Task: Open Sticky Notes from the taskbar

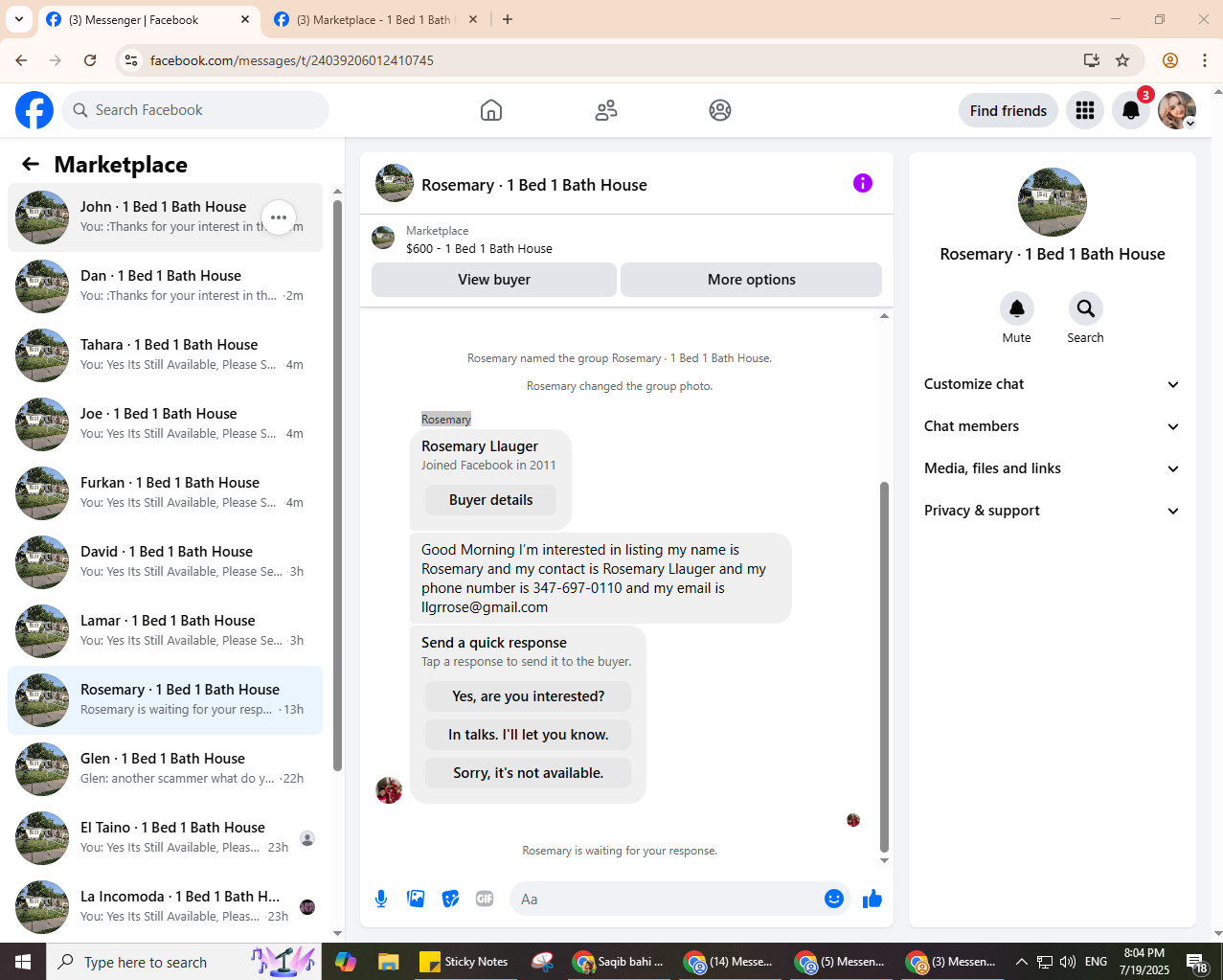Action: point(464,962)
